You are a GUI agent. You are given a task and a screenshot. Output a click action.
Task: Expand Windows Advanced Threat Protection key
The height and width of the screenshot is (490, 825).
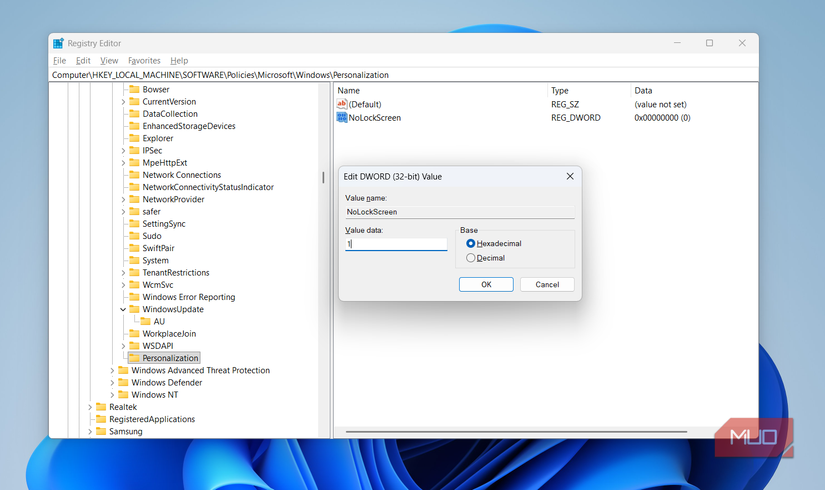(112, 371)
